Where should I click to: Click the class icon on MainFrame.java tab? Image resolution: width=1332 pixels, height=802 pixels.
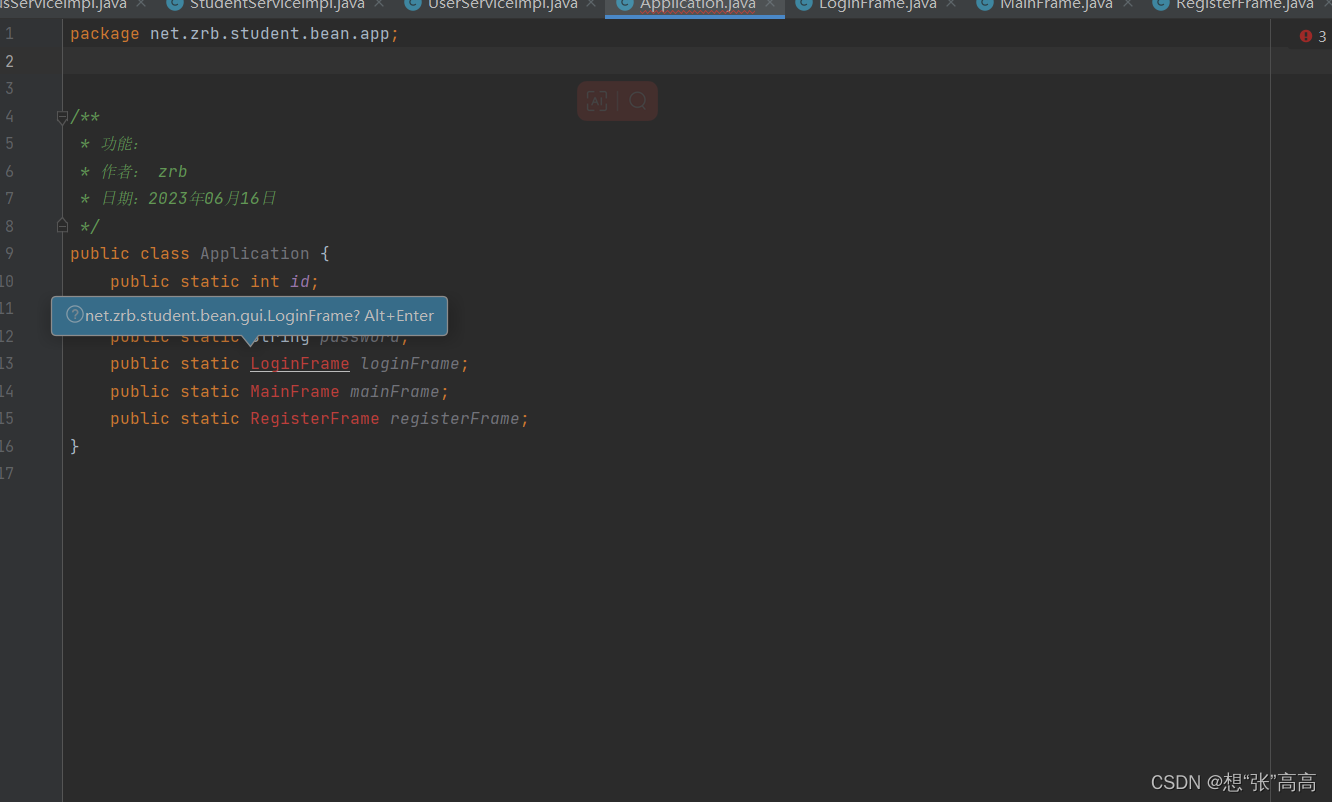pos(984,4)
